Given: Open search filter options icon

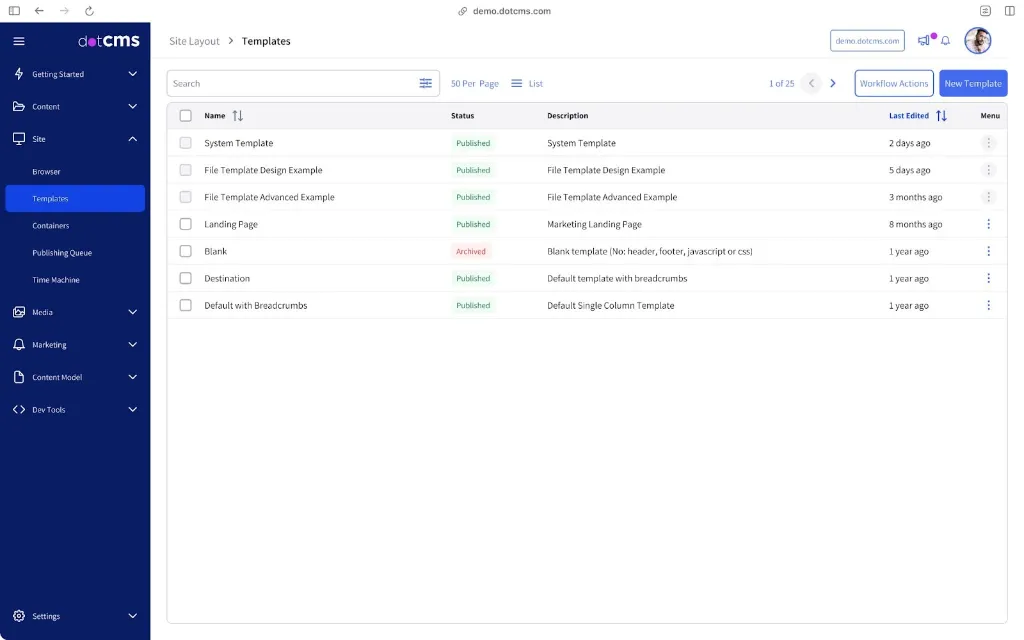Looking at the screenshot, I should tap(426, 84).
